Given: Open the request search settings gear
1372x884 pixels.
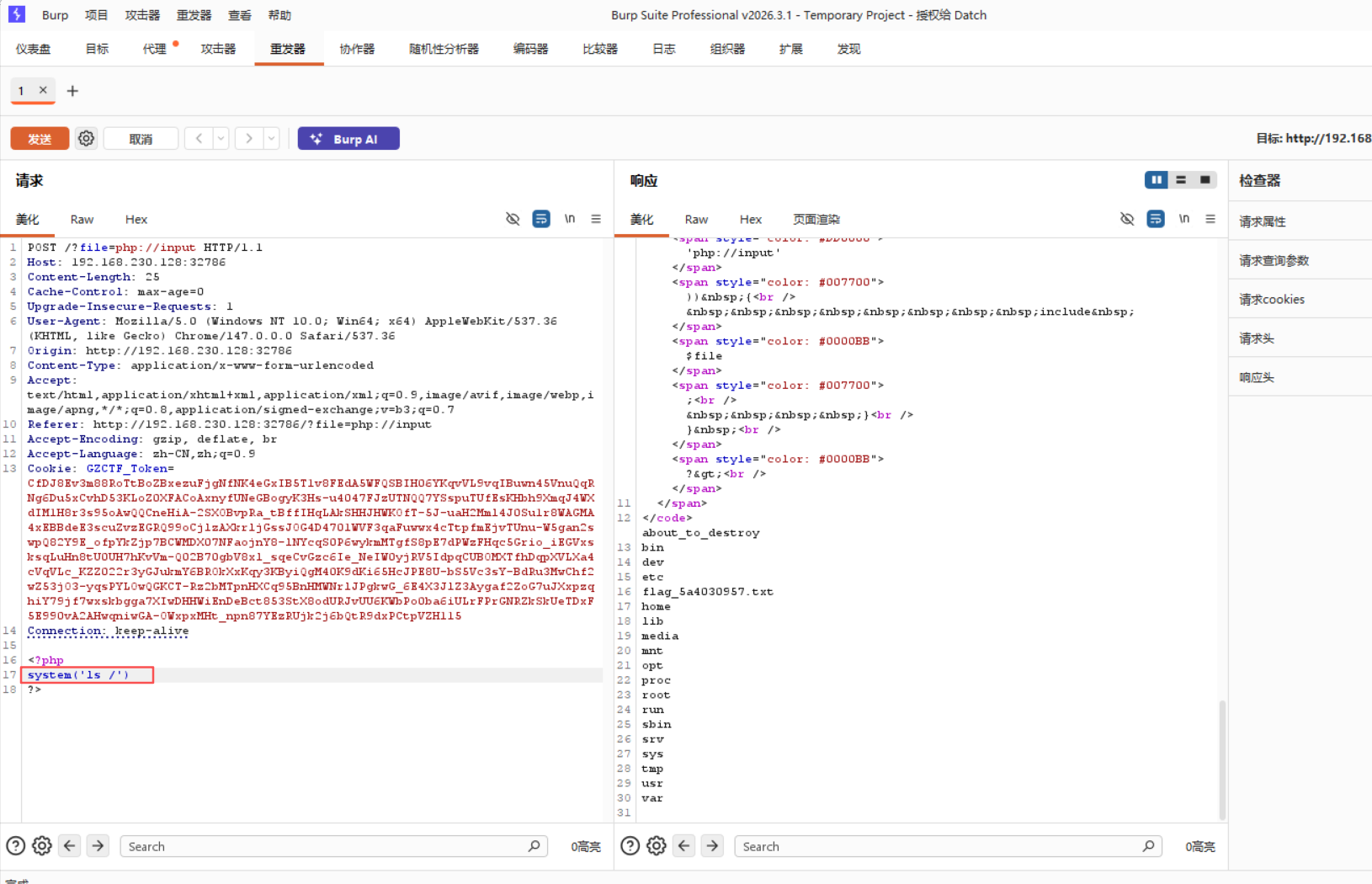Looking at the screenshot, I should (42, 846).
